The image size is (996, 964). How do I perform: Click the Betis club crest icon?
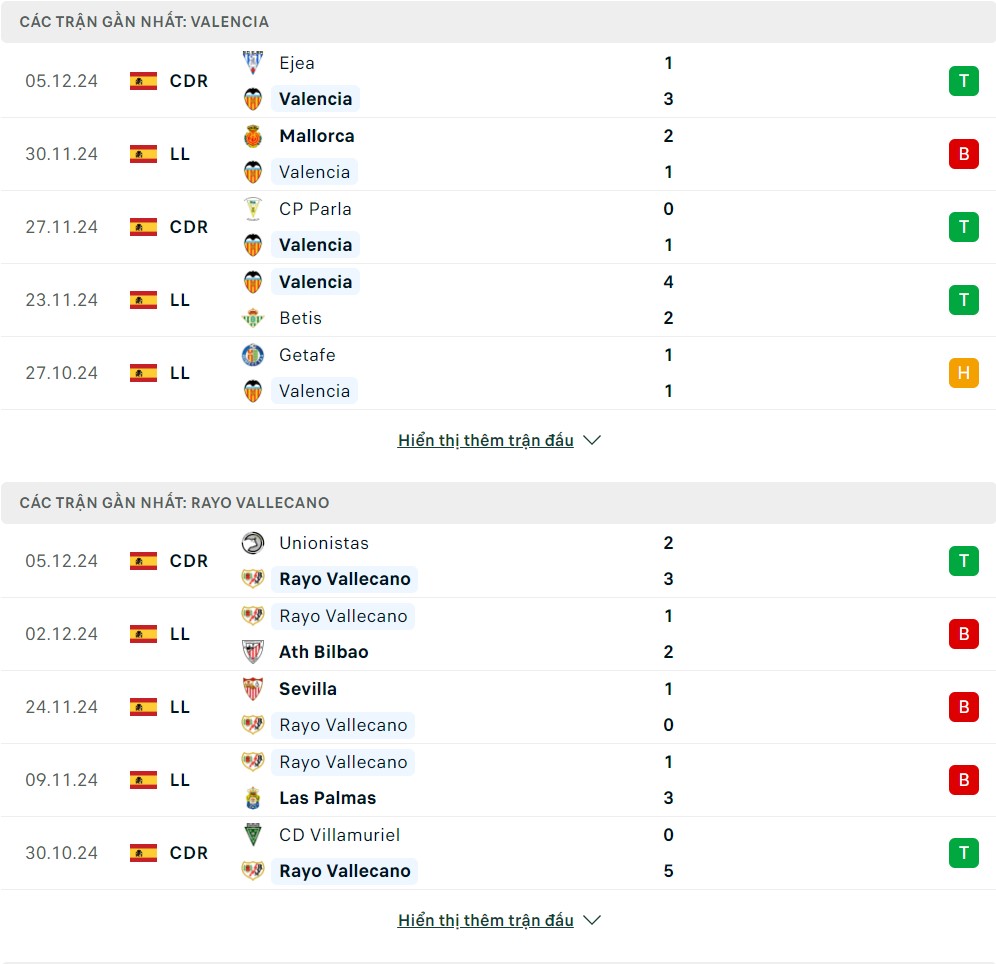pos(253,318)
